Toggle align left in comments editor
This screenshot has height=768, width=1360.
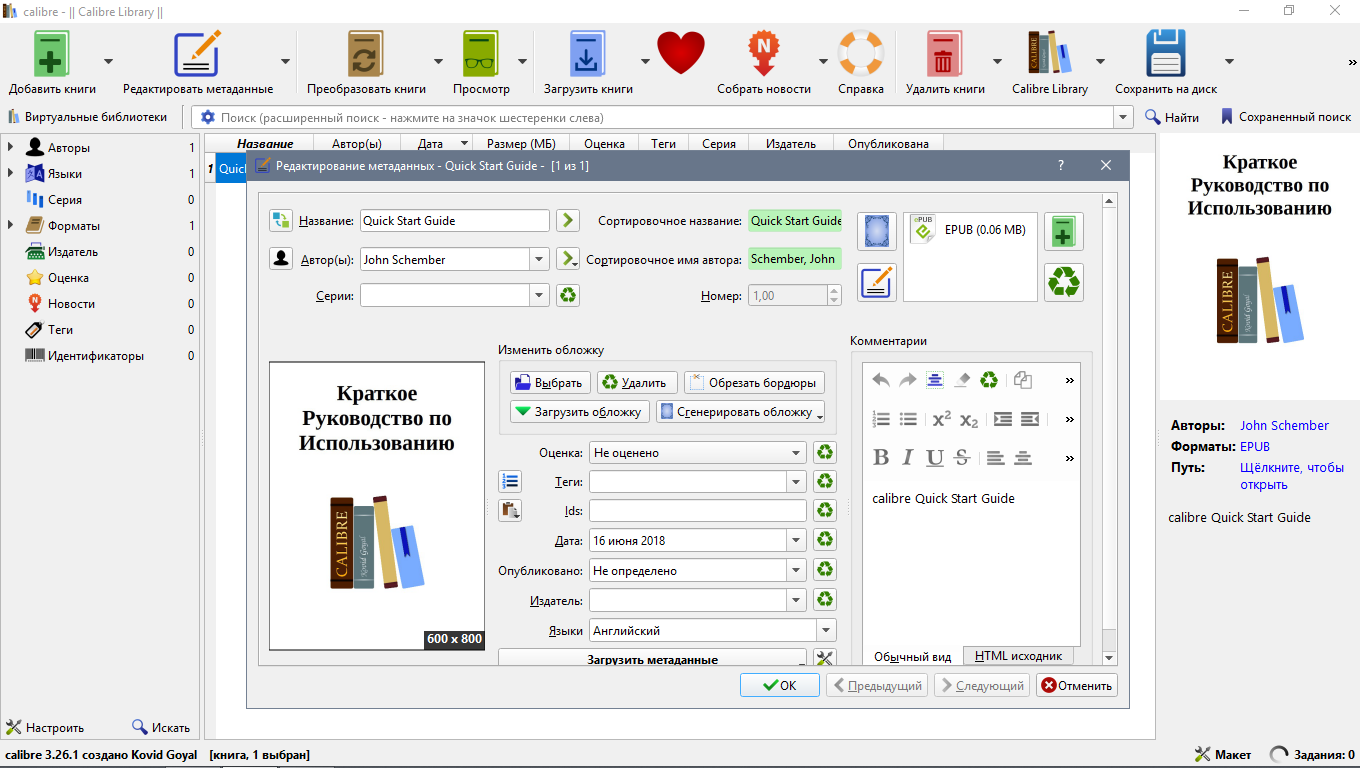tap(995, 458)
